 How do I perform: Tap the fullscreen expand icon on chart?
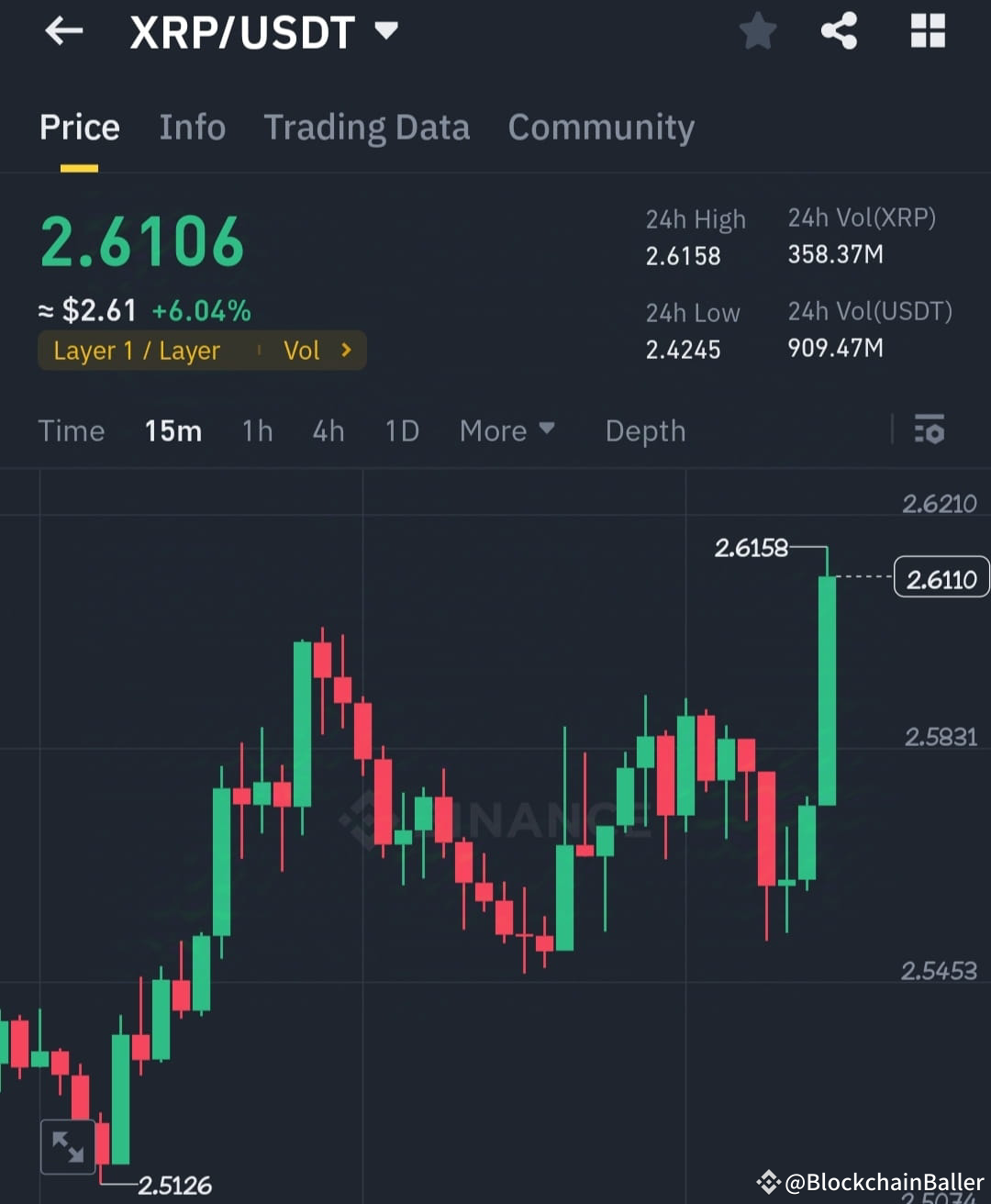[x=67, y=1145]
